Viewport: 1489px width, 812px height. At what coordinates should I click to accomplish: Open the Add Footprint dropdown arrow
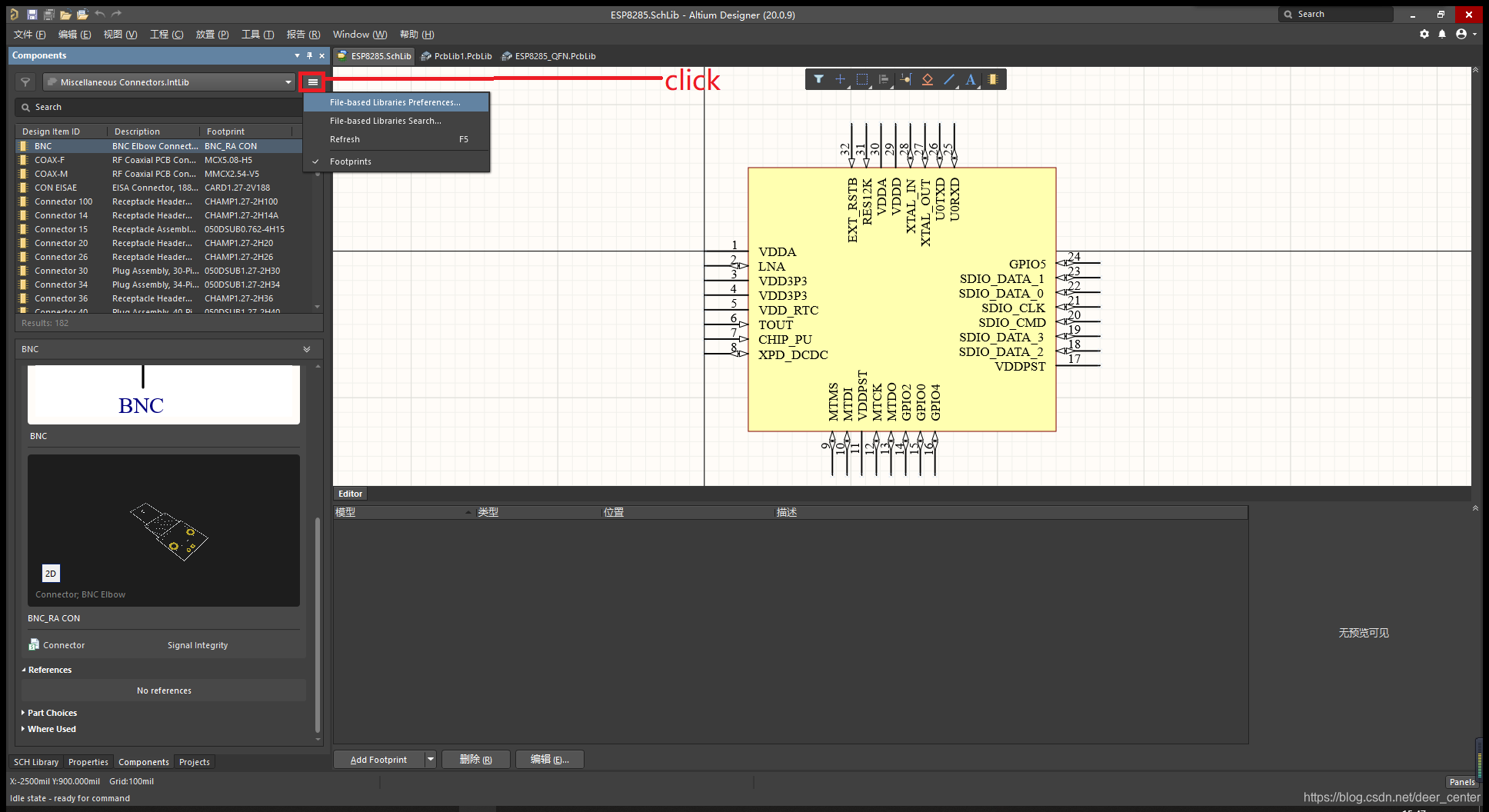click(x=431, y=760)
